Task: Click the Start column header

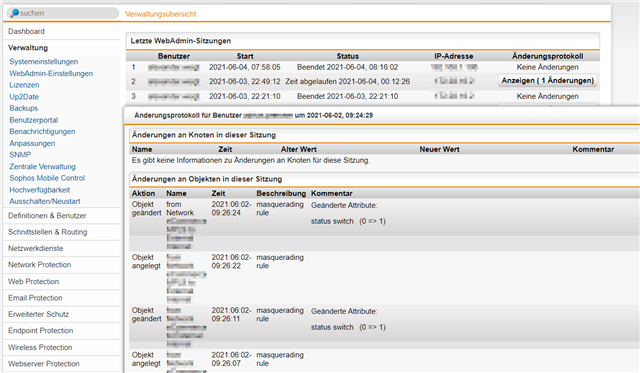Action: tap(245, 56)
